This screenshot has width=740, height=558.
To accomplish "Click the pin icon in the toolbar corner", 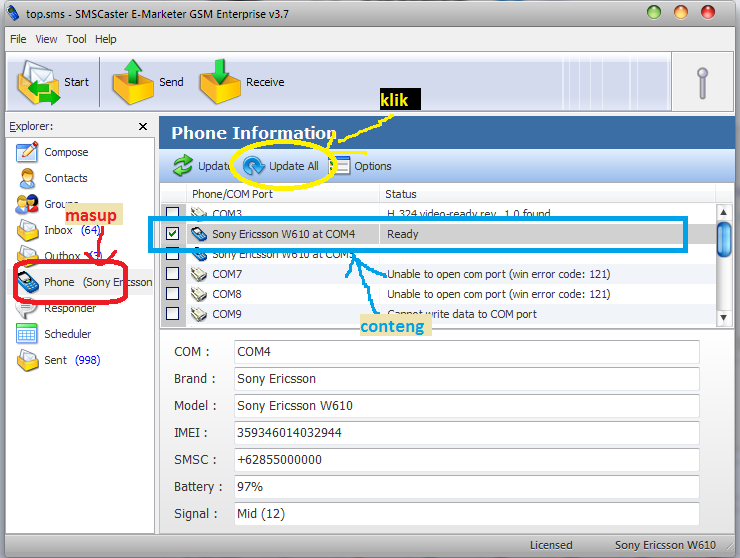I will [x=702, y=83].
